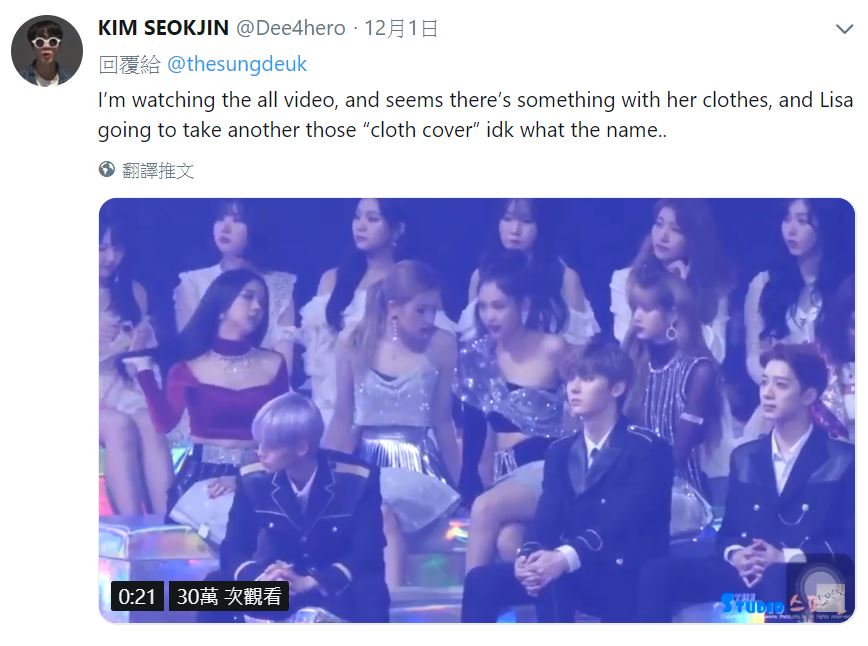Click the 回覆給 reply-to label

coord(130,64)
